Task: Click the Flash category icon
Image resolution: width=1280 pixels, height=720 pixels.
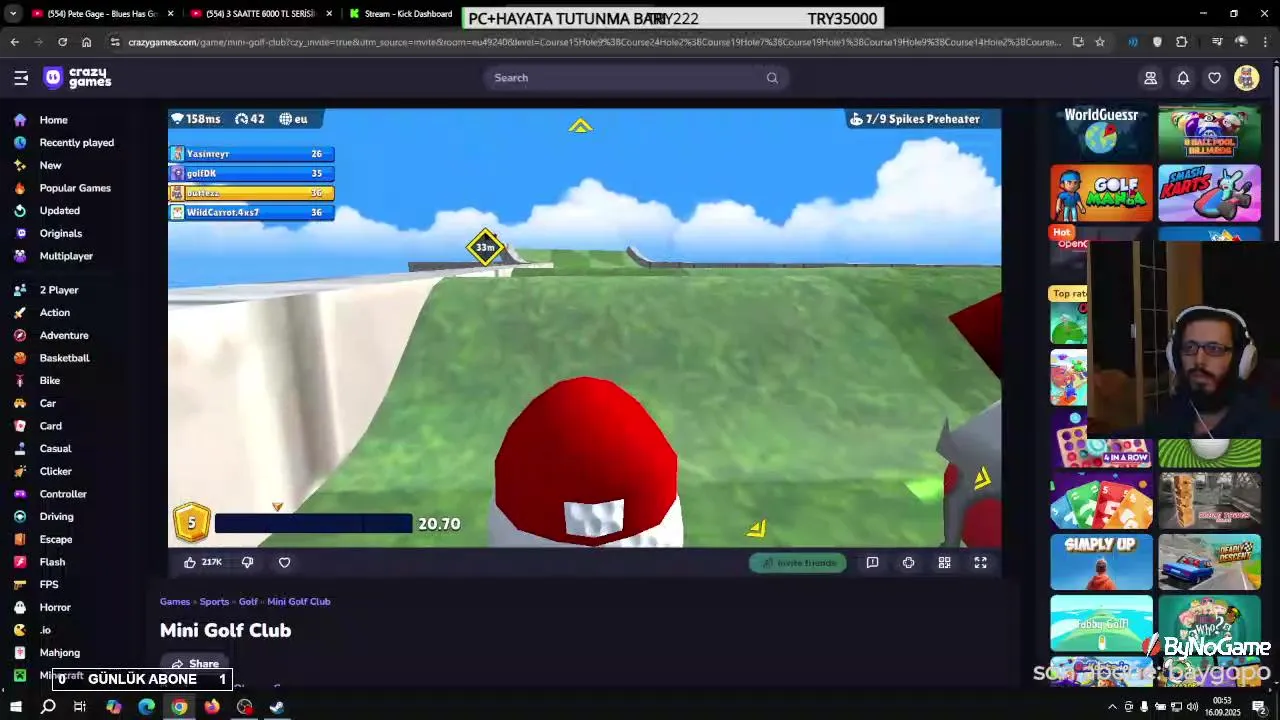Action: [20, 562]
